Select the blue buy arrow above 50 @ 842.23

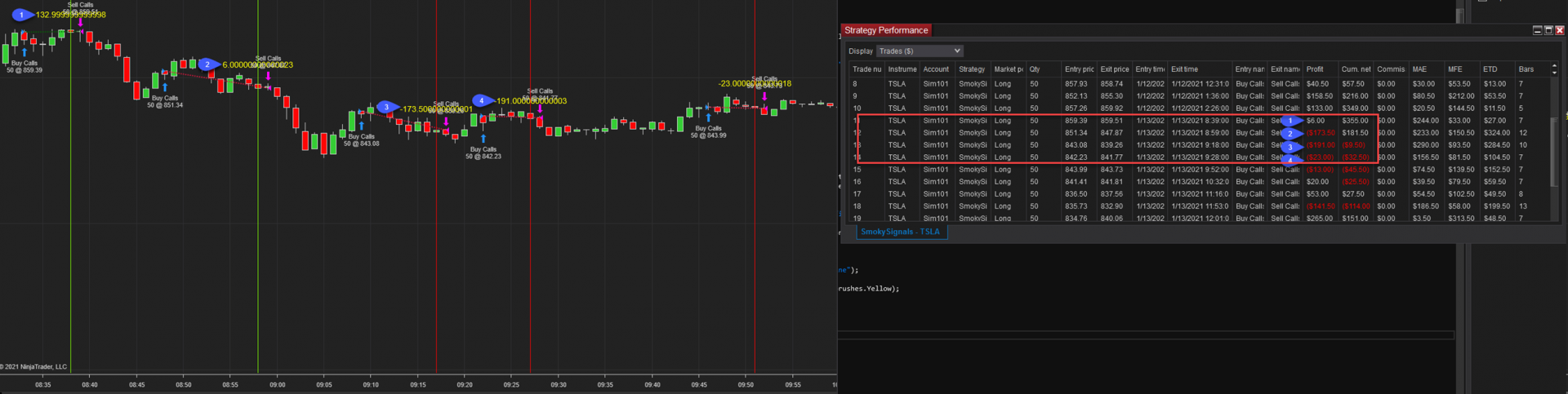pos(483,139)
